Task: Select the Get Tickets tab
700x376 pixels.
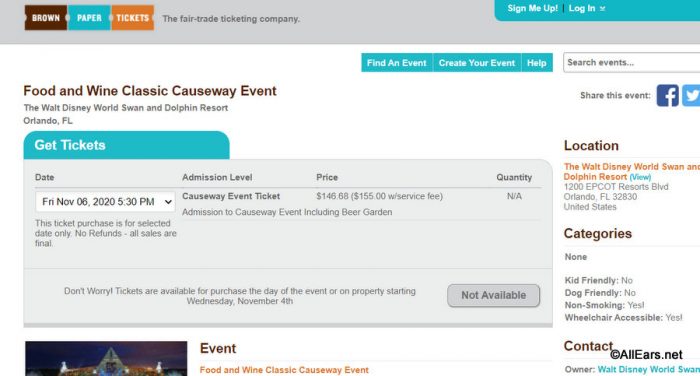Action: tap(126, 145)
